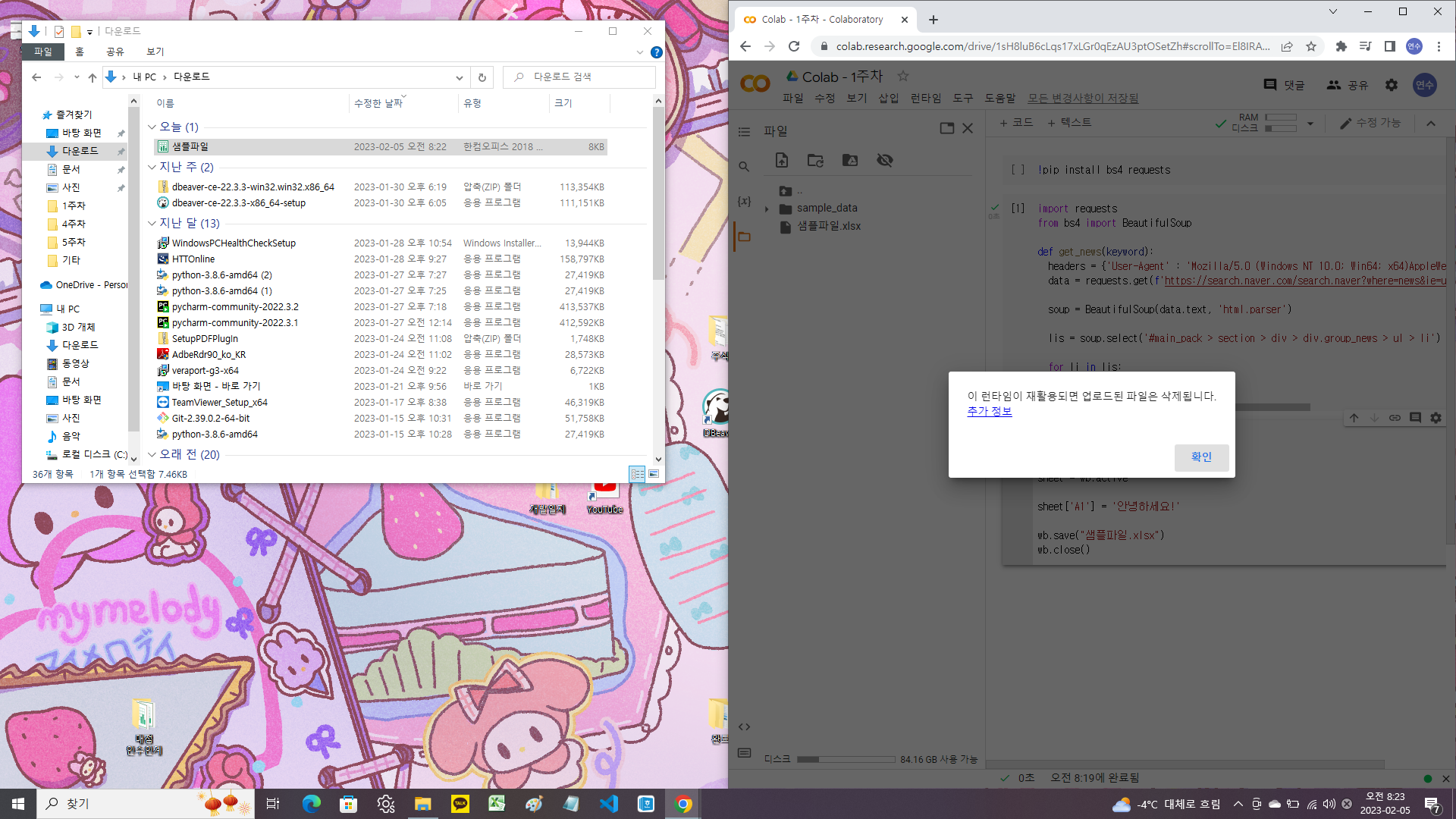
Task: Click 모든 변경사항이 저장됨 status link
Action: (x=1083, y=98)
